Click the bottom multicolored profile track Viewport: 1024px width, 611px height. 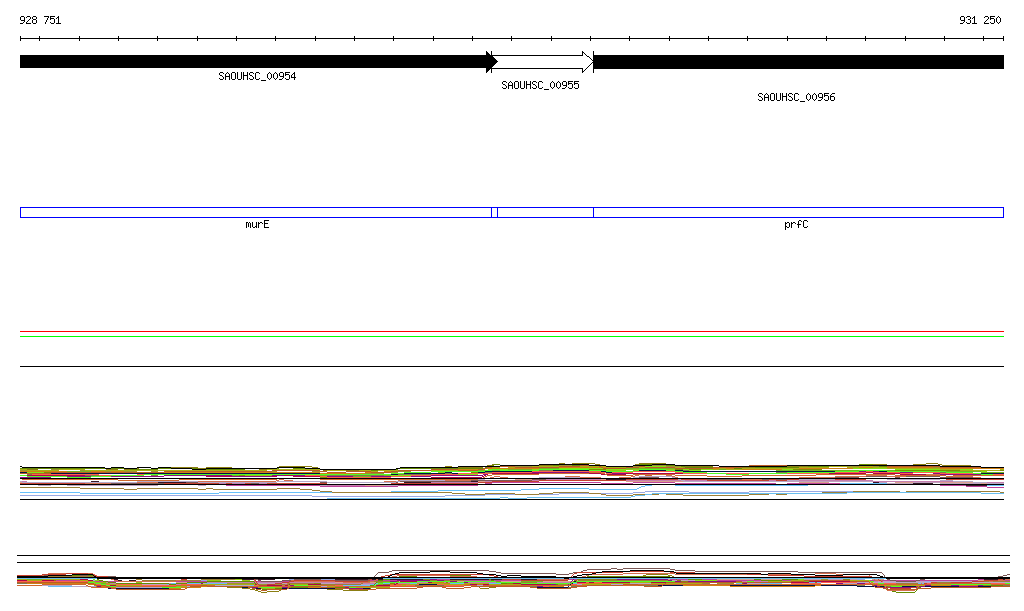(512, 581)
